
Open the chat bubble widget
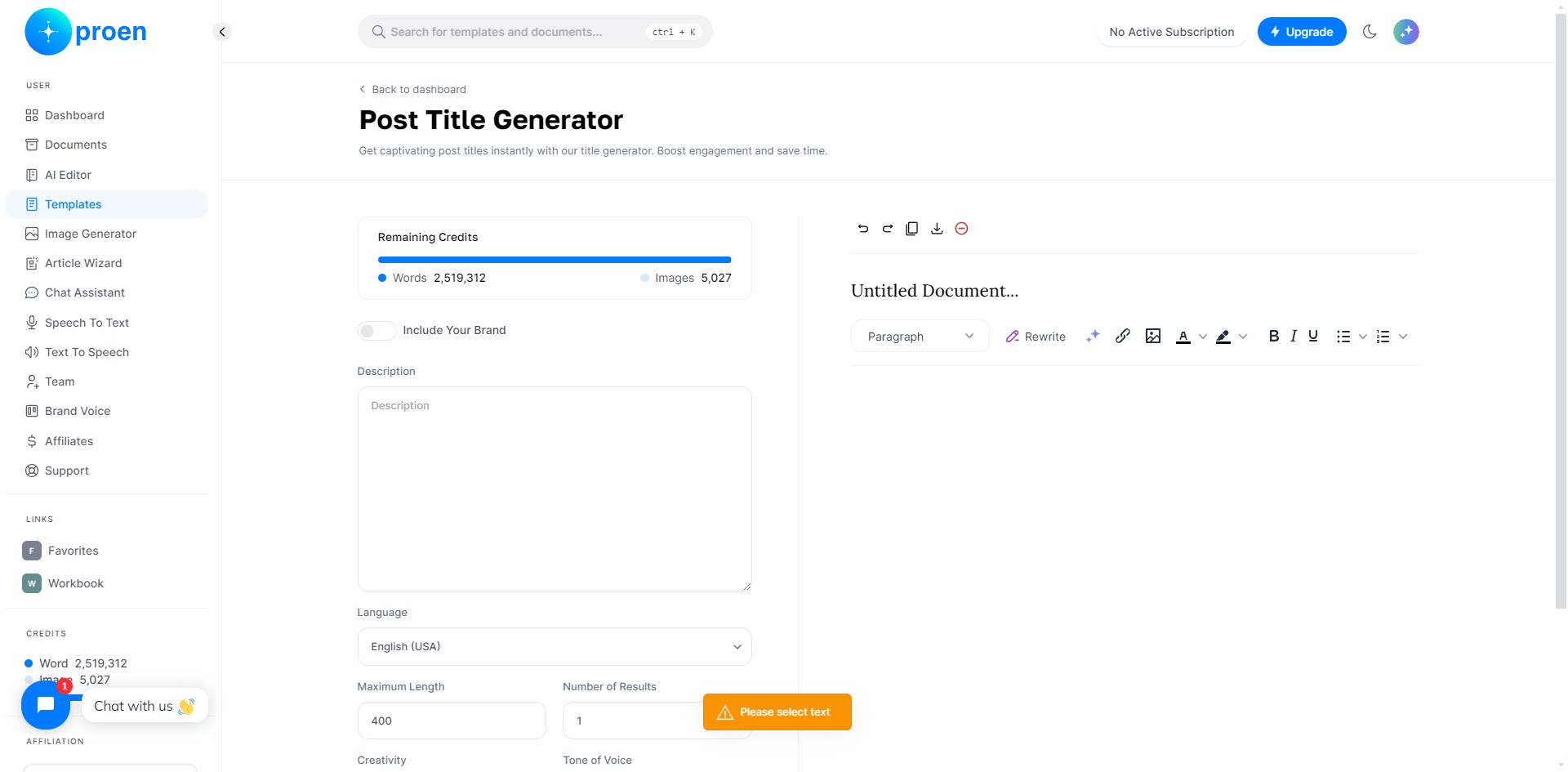click(x=46, y=705)
